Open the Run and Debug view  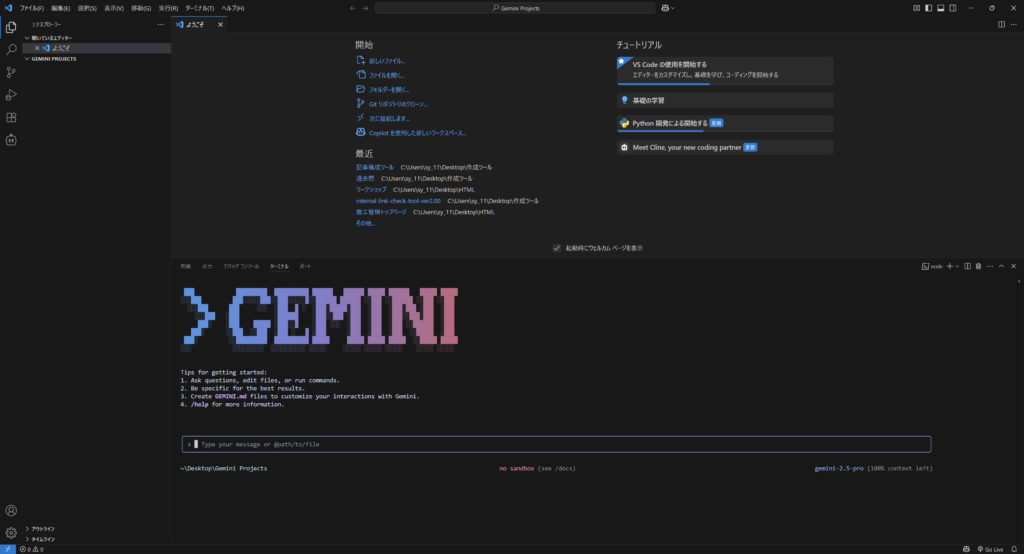[x=11, y=95]
